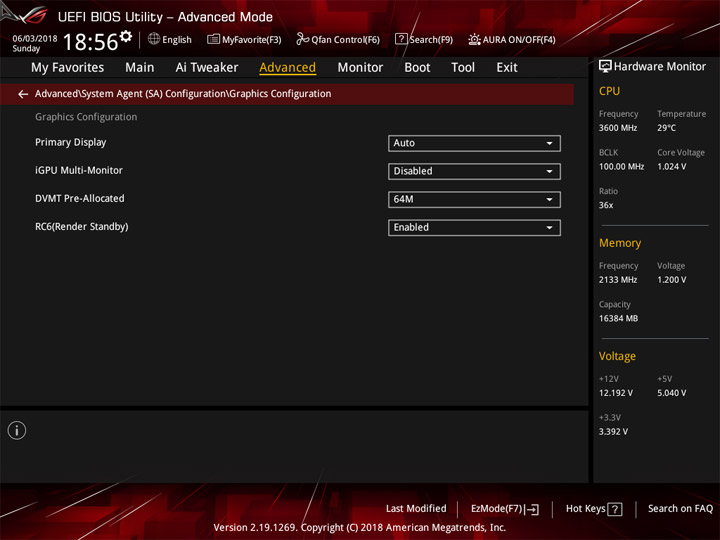Screen dimensions: 720x540
Task: Click the 06/03/2018 date
Action: 35,39
